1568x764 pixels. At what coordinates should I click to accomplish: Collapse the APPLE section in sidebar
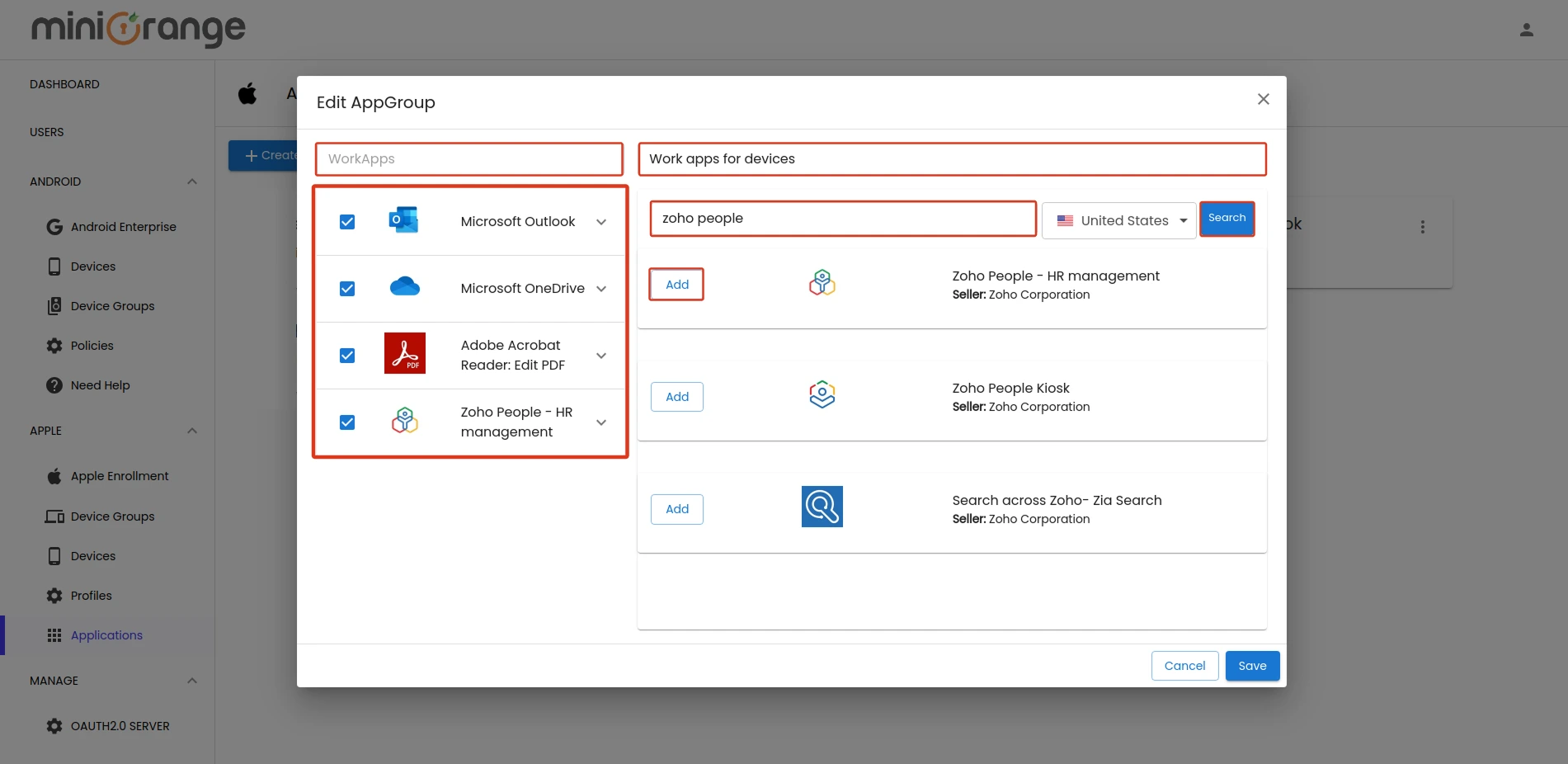(x=192, y=430)
